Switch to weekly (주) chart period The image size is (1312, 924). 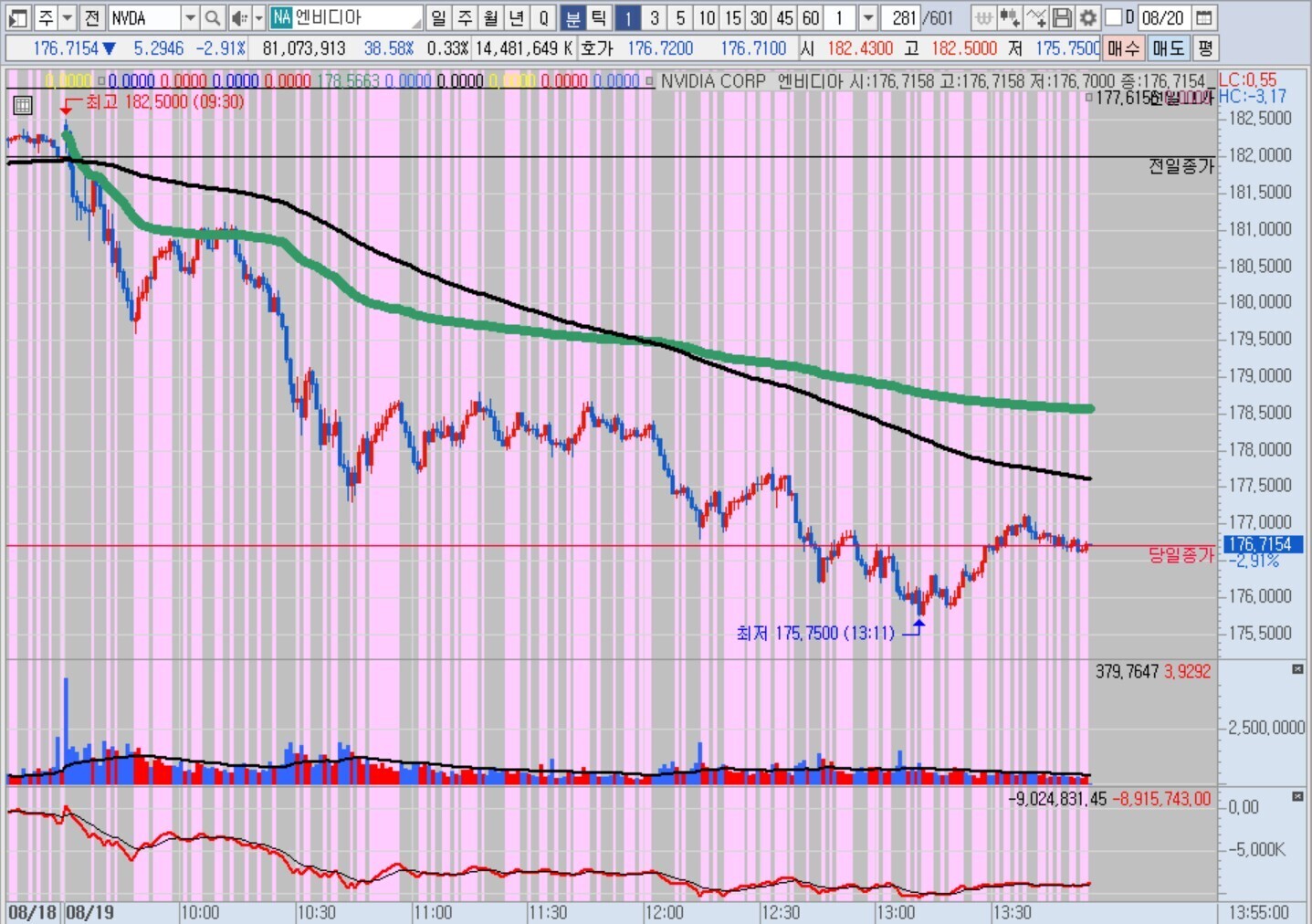[x=465, y=17]
